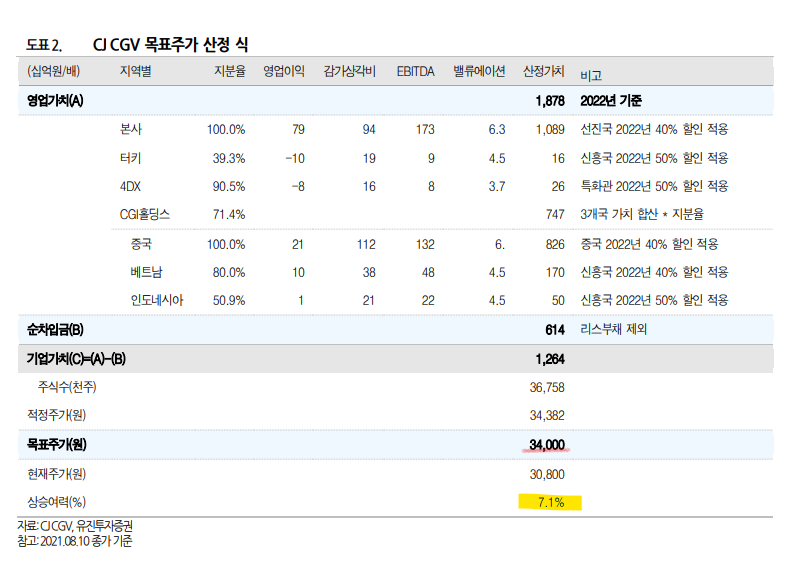
Task: Click the source line '자료: CJ CGV, 유진투자증권'
Action: point(75,526)
